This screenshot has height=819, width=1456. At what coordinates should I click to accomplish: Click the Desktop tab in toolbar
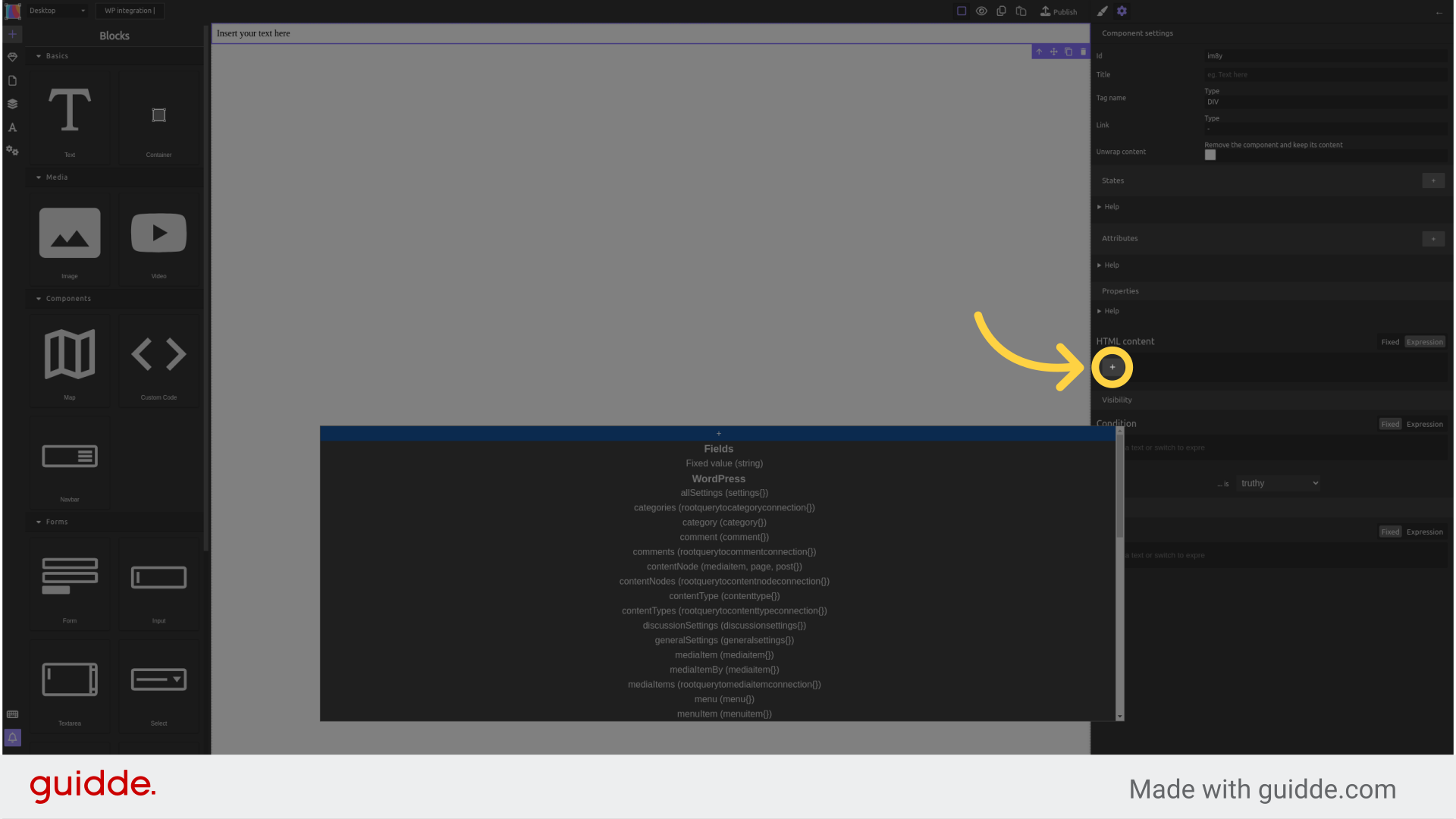pos(56,11)
